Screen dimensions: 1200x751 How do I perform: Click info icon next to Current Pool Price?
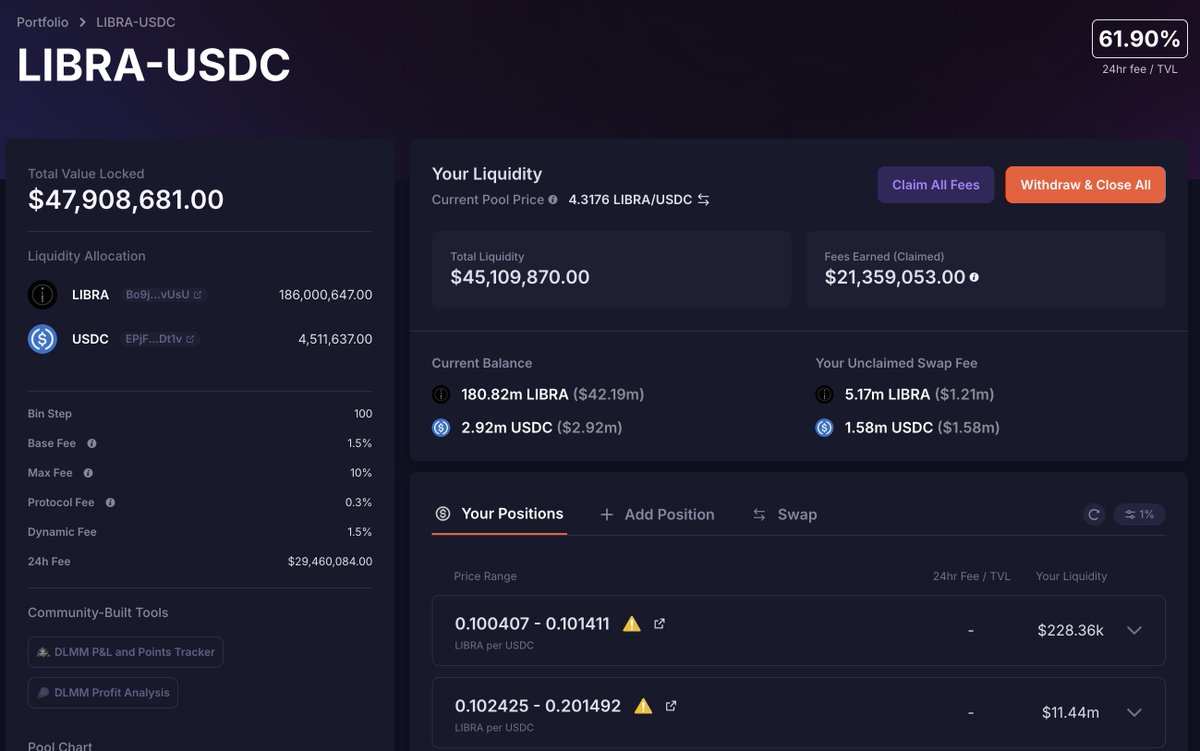(553, 200)
